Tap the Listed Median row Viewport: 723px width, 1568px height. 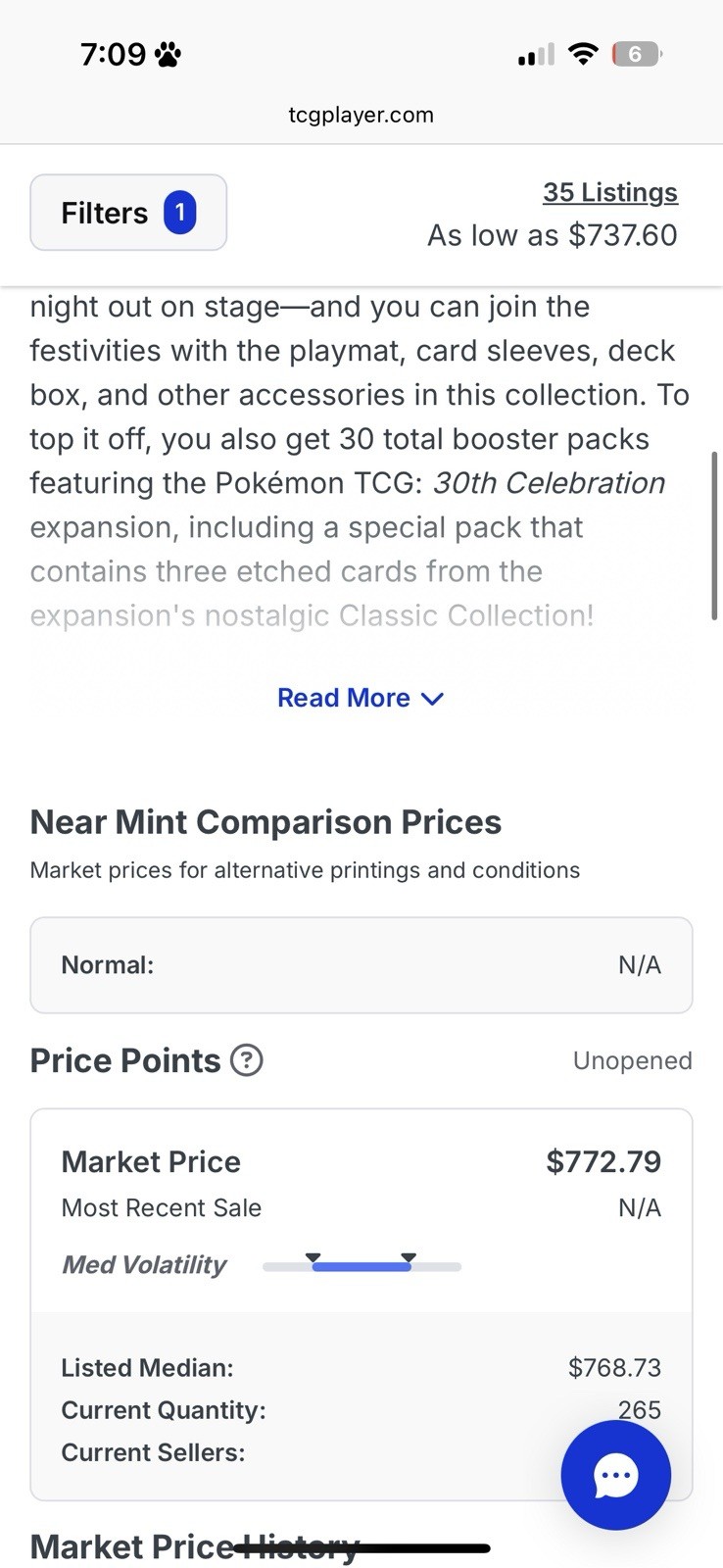361,1367
